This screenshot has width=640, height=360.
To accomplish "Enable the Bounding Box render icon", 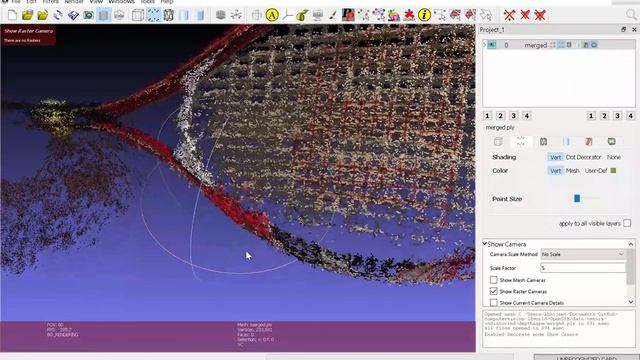I will click(x=138, y=16).
